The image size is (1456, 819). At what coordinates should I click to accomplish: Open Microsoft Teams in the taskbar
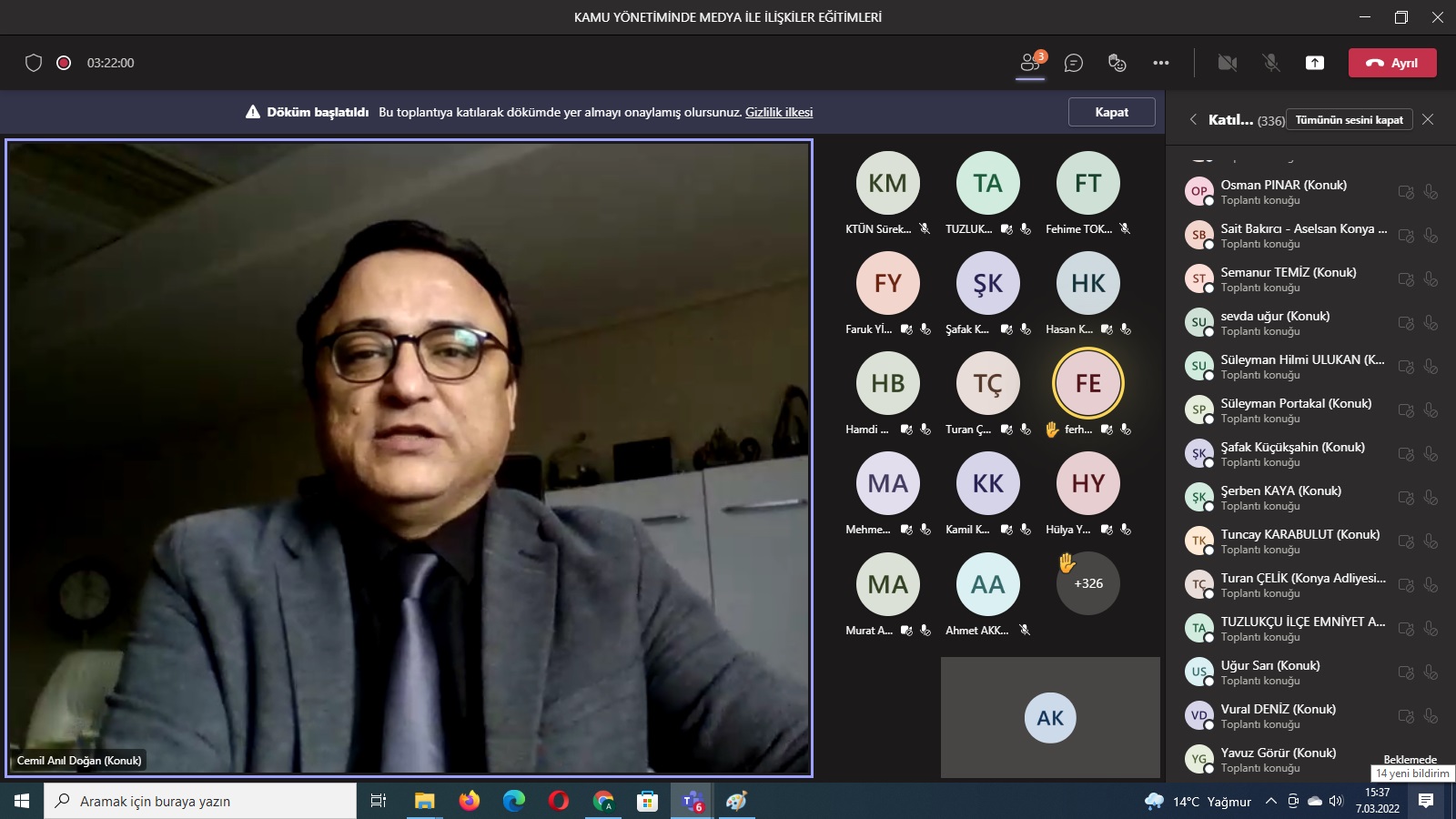(692, 801)
